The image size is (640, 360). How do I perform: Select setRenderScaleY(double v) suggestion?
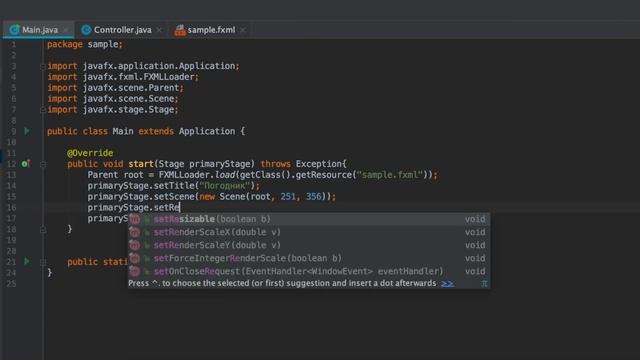[x=309, y=245]
